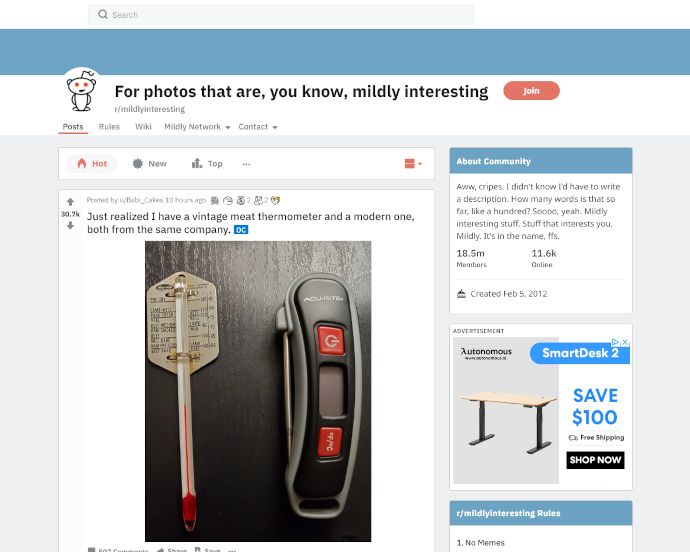This screenshot has width=690, height=552.
Task: Close the SmartDesk advertisement
Action: click(625, 342)
